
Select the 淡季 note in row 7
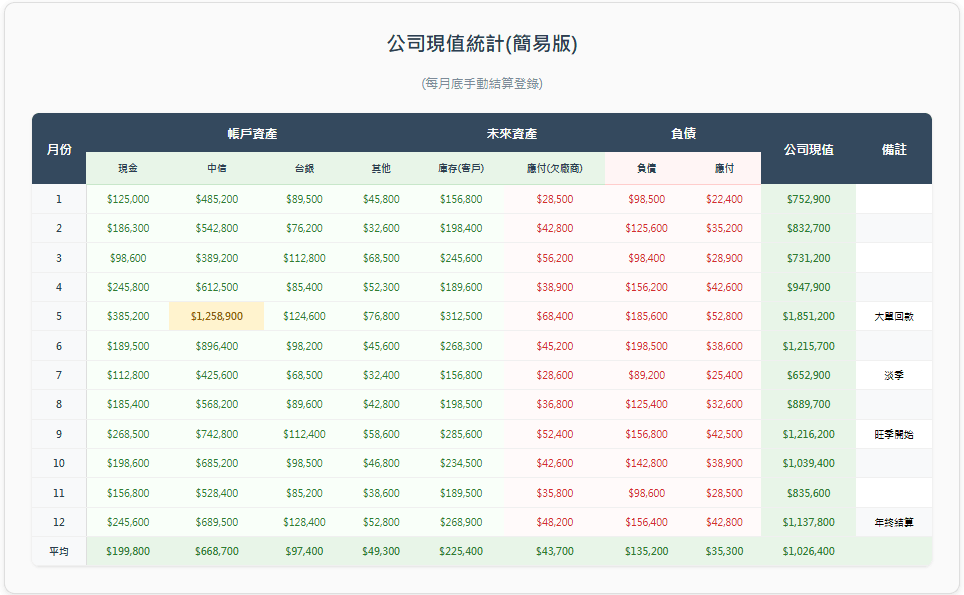895,375
